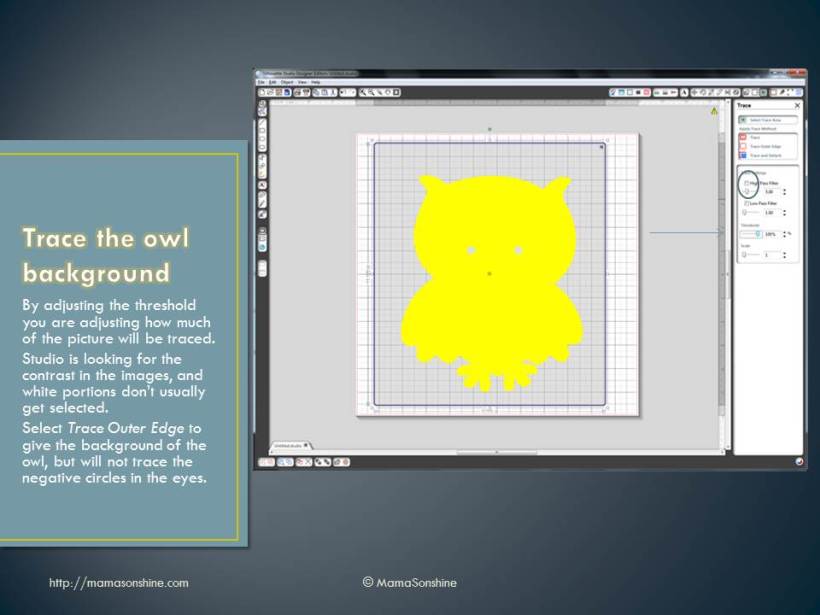
Task: Enable the Low Pass Filter checkbox
Action: pos(748,204)
